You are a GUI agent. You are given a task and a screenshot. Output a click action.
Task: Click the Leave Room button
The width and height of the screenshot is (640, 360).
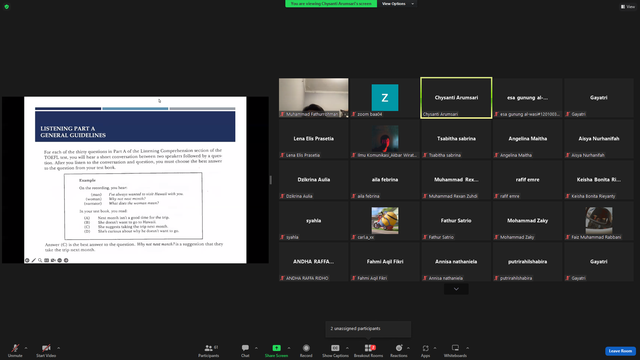[620, 351]
